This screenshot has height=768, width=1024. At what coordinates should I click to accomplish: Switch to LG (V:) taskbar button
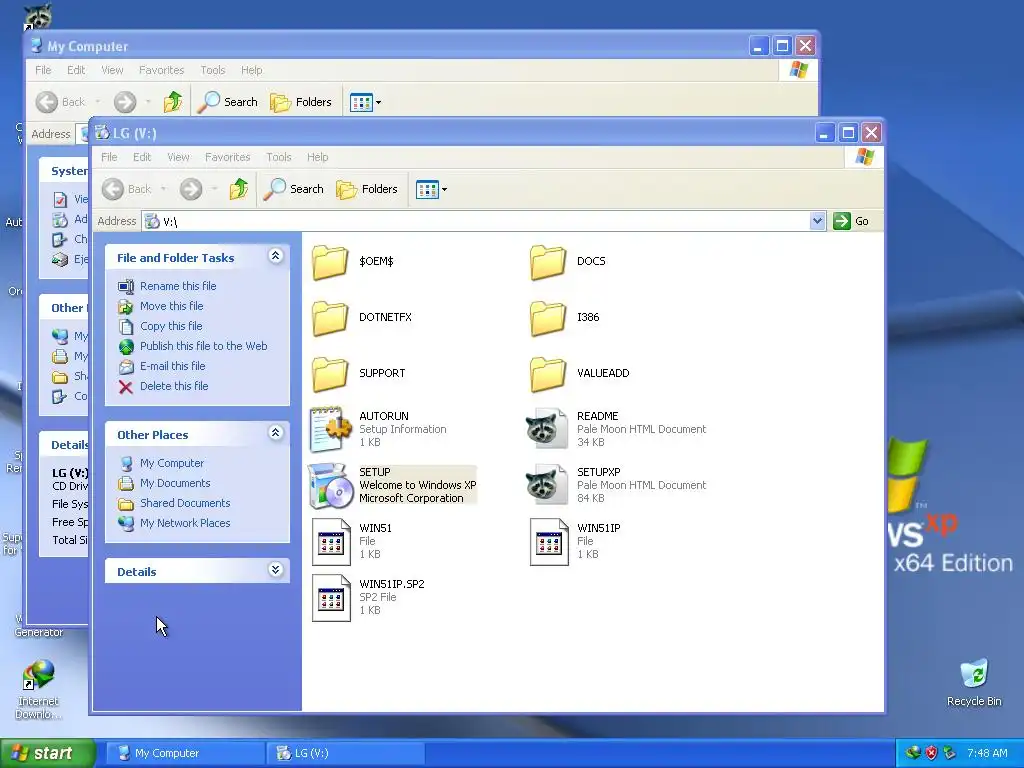(345, 754)
